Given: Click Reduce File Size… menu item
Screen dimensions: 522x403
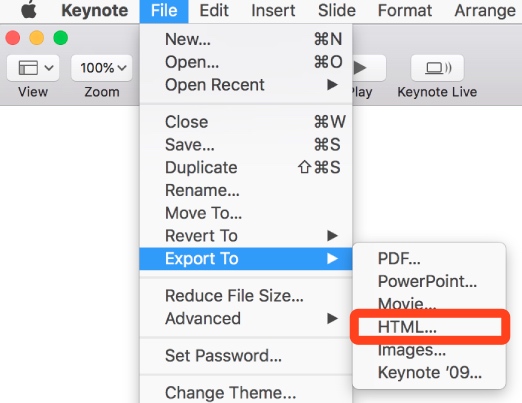Looking at the screenshot, I should click(246, 296).
